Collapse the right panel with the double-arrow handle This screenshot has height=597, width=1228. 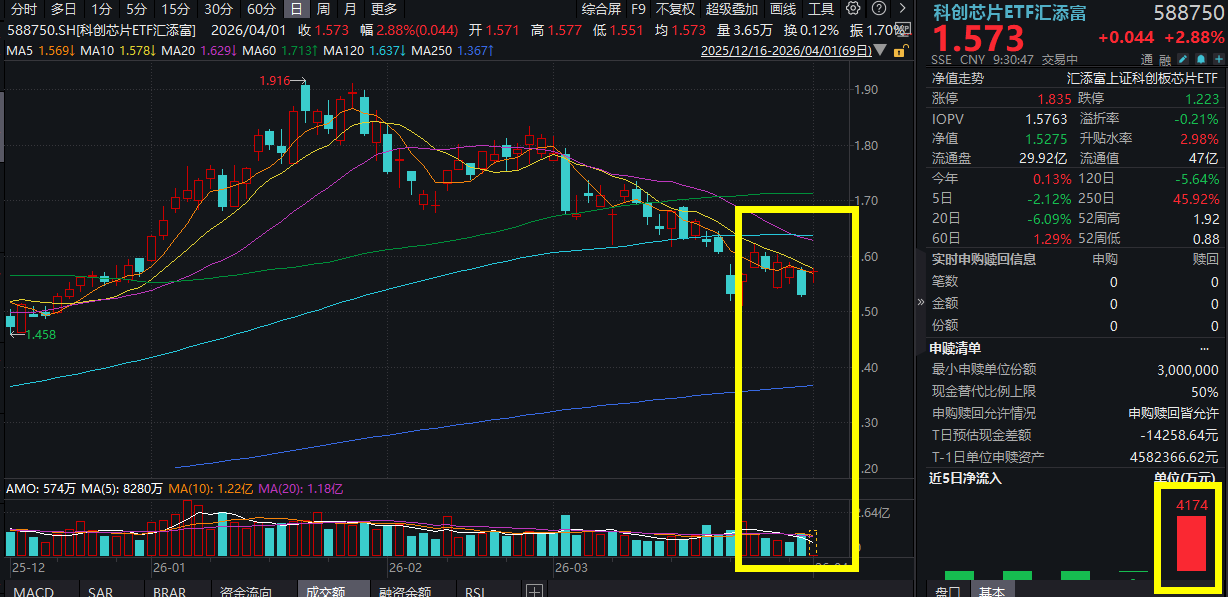pyautogui.click(x=919, y=303)
